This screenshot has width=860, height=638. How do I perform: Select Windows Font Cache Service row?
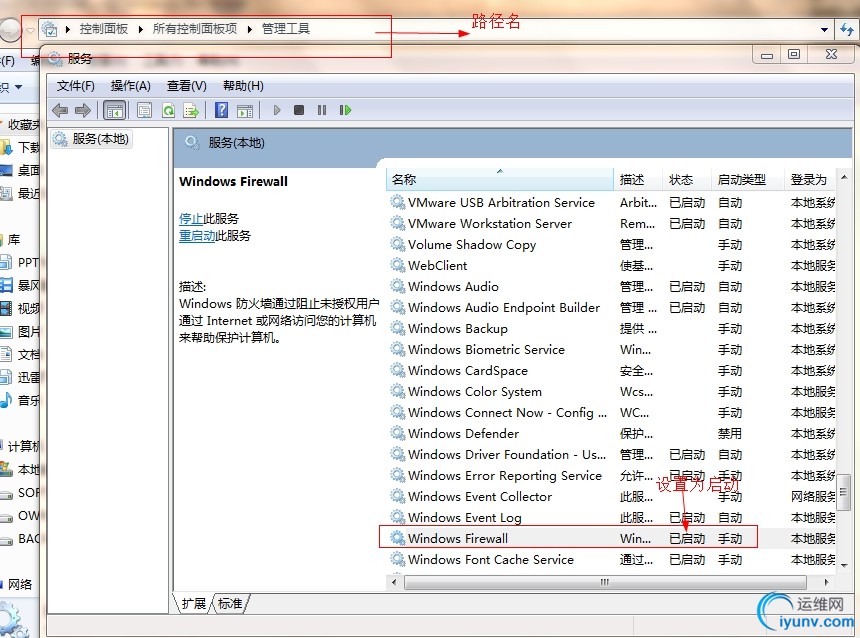pyautogui.click(x=612, y=560)
